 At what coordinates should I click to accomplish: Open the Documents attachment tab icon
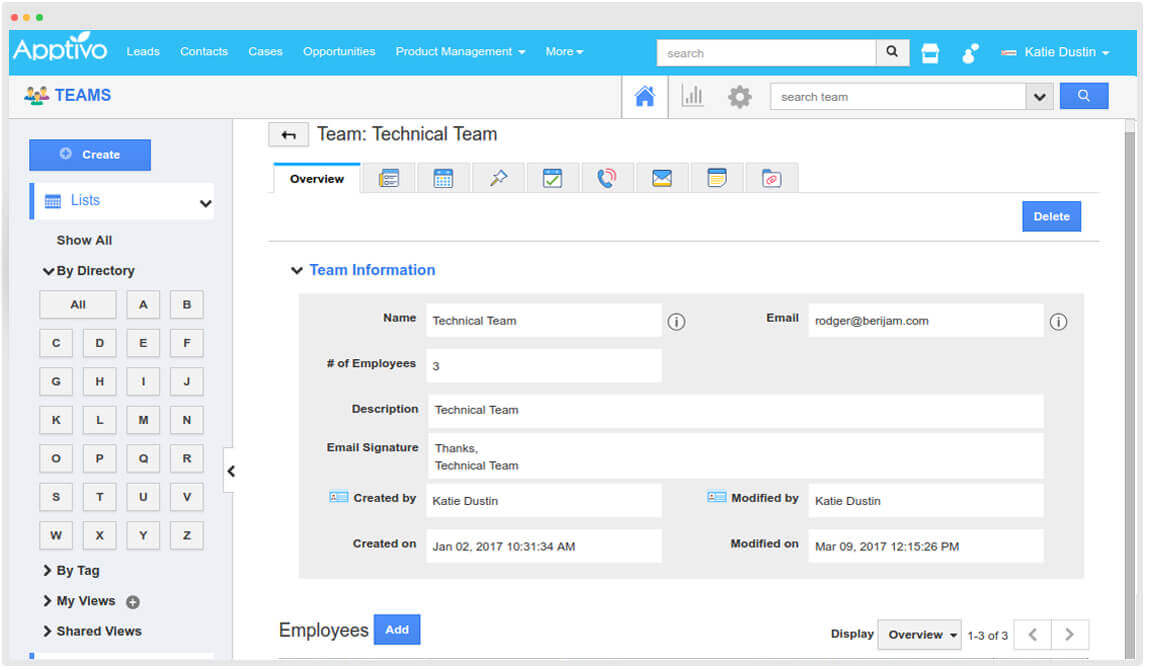771,176
